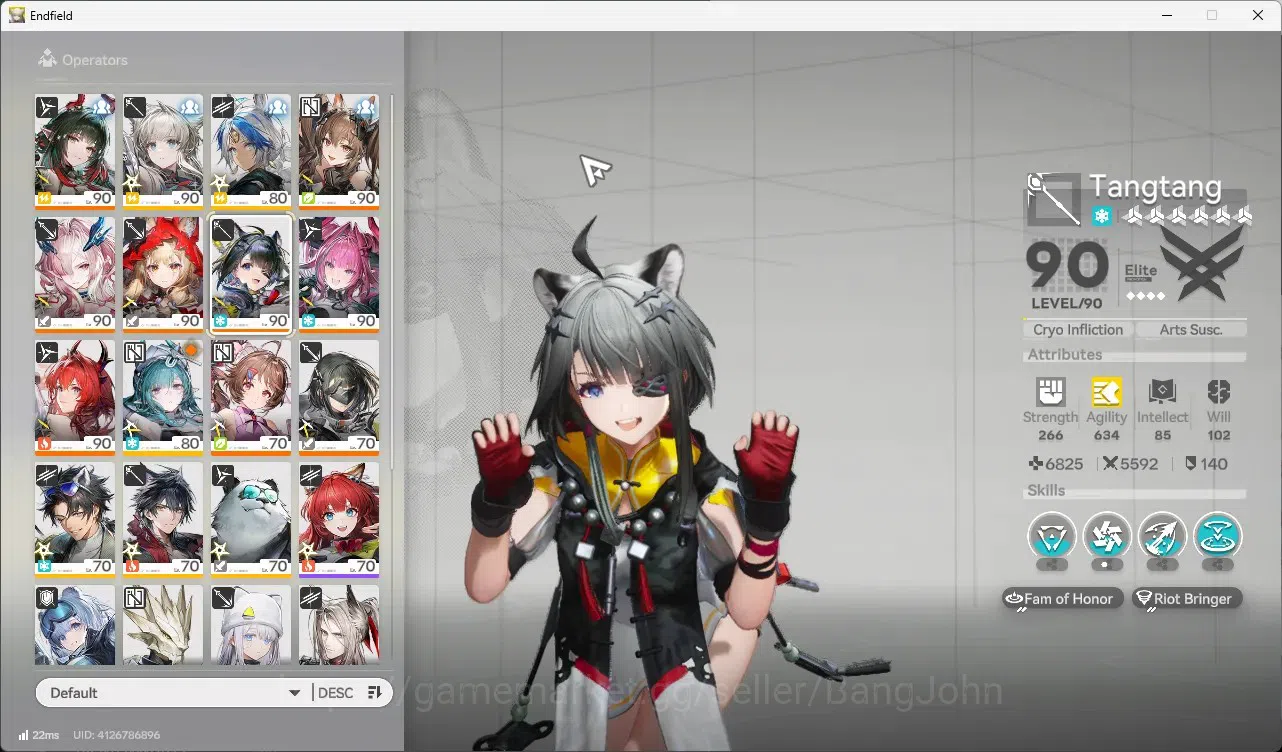Select the red-haired horned level 90 operator
Screen dimensions: 1282x752
(x=75, y=397)
